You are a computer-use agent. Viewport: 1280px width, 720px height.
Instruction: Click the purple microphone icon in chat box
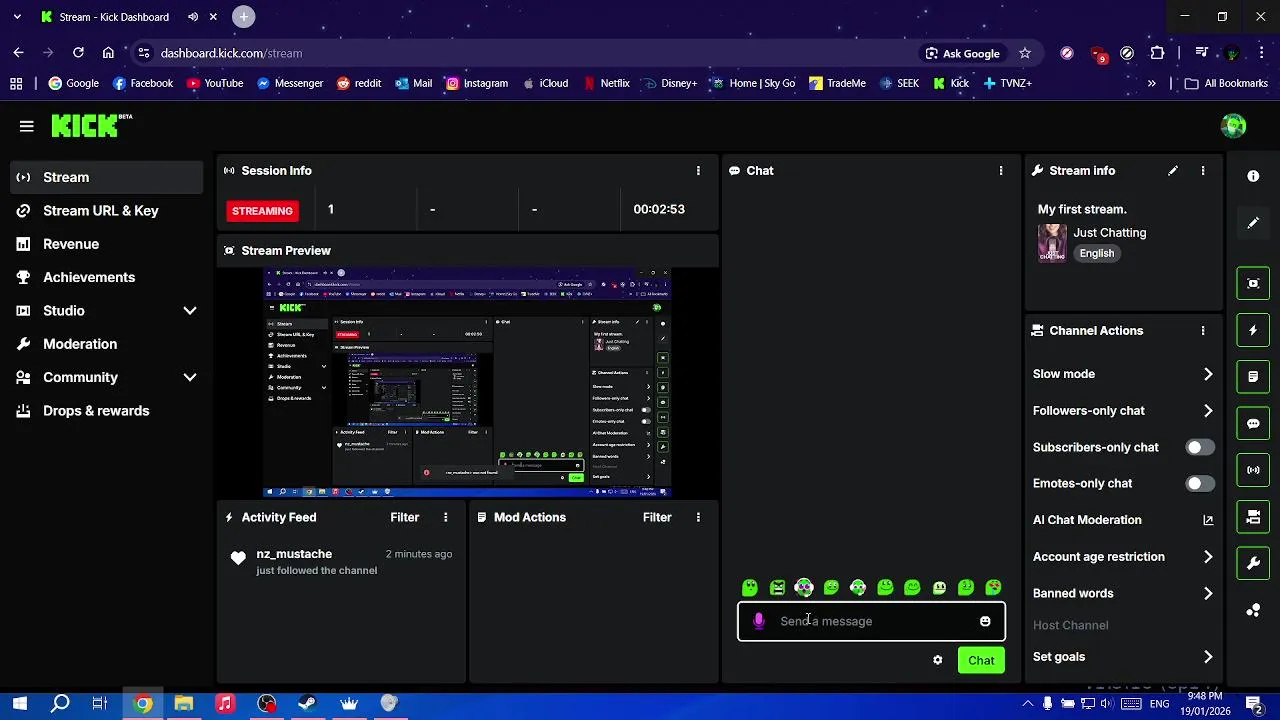click(759, 621)
